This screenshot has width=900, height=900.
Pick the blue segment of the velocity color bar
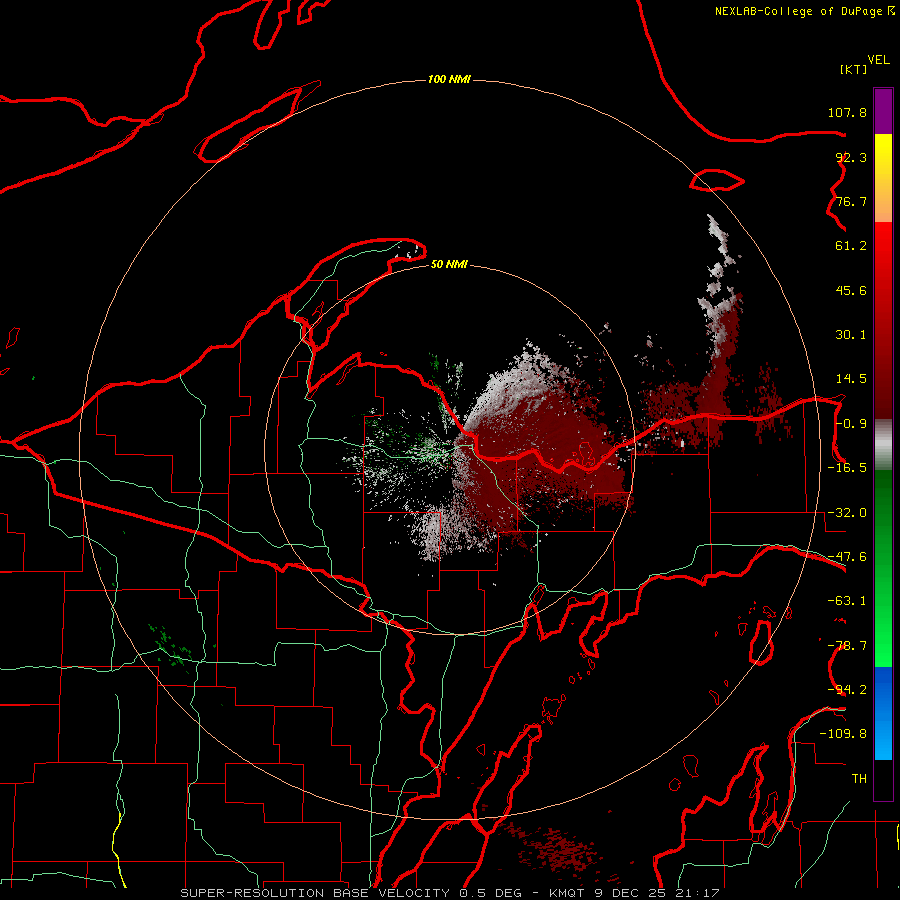click(x=883, y=713)
